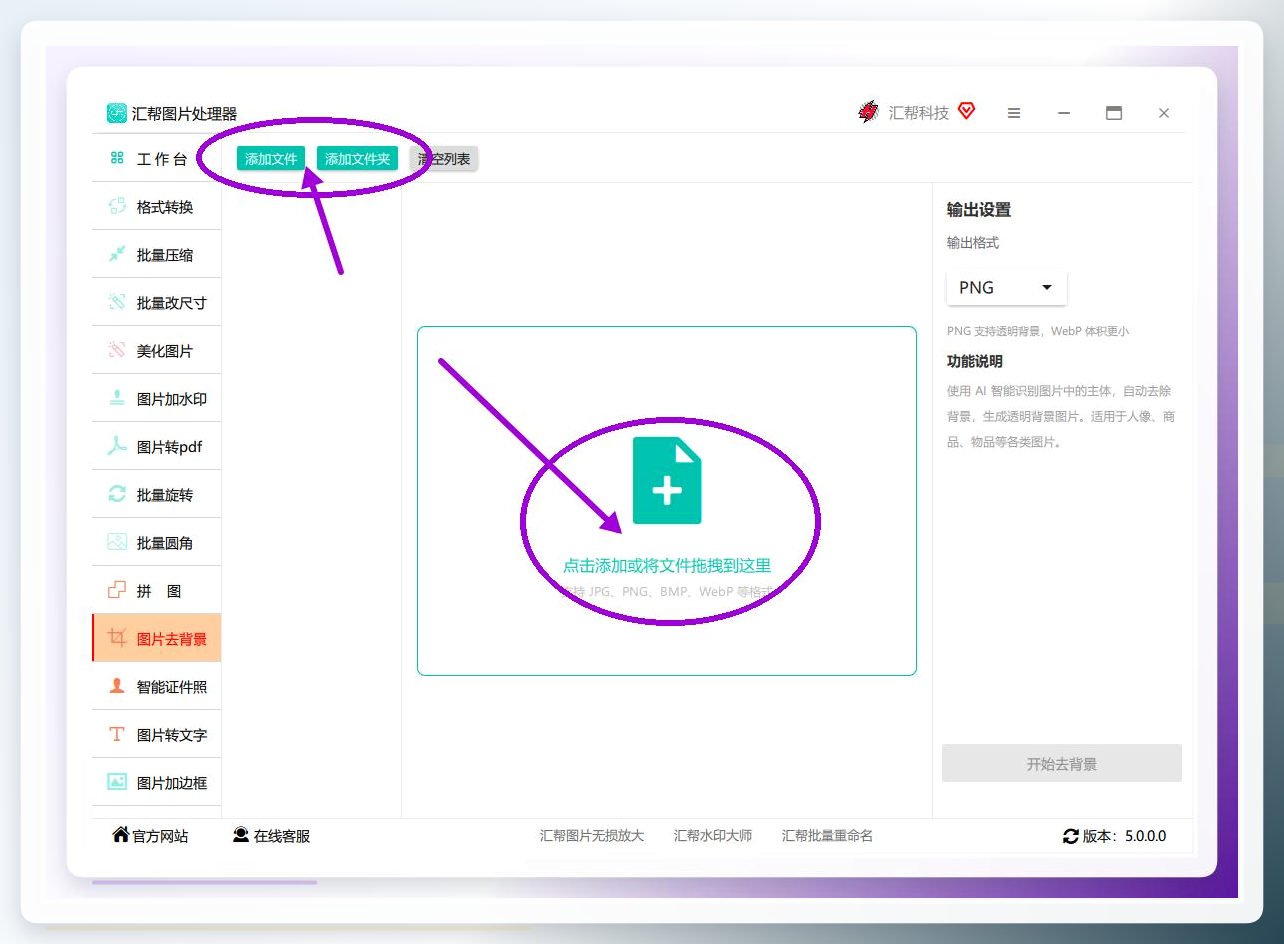Open 在线客服 support link

coord(271,836)
